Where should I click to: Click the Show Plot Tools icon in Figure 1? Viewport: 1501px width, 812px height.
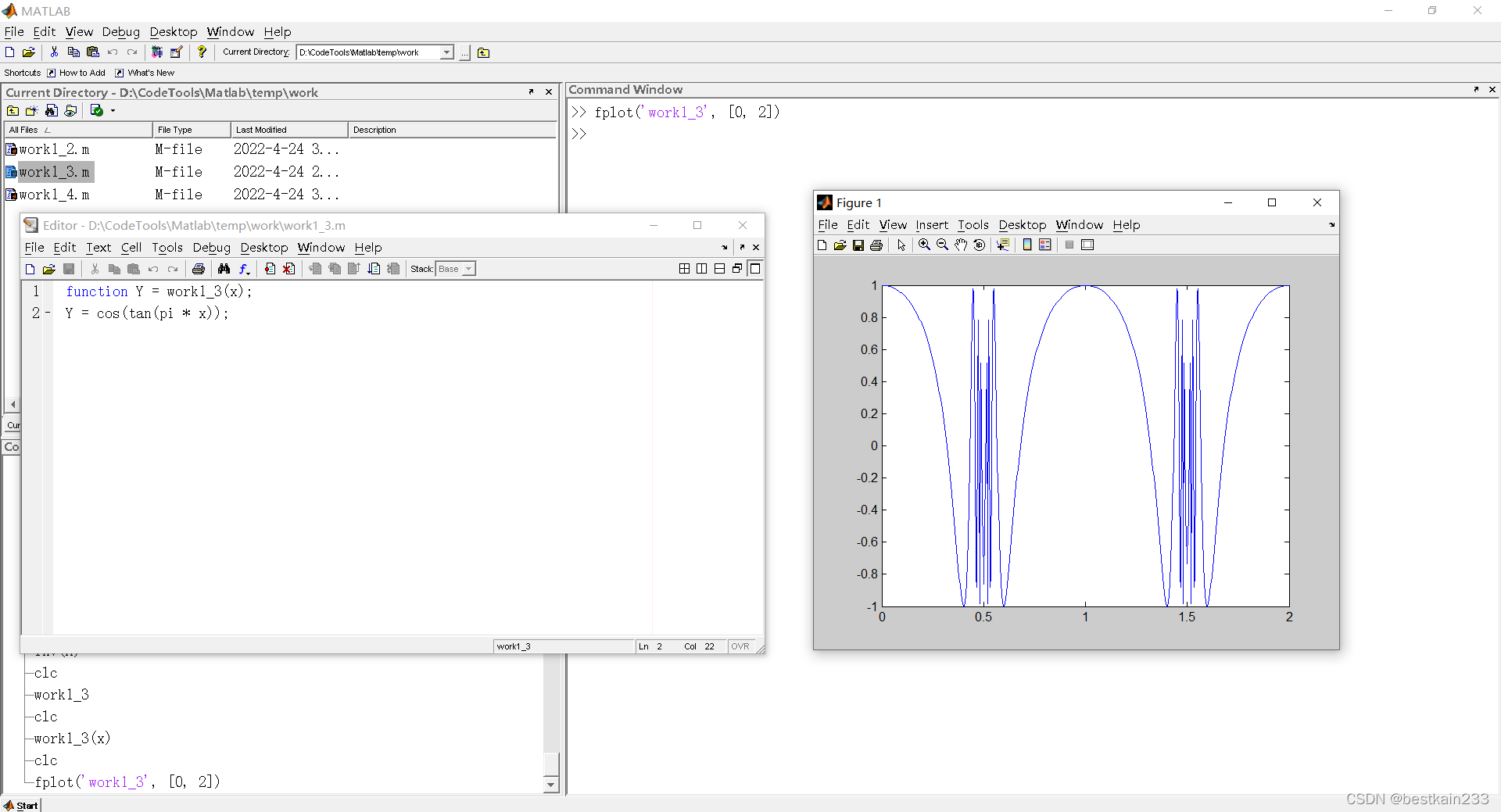pos(1087,245)
